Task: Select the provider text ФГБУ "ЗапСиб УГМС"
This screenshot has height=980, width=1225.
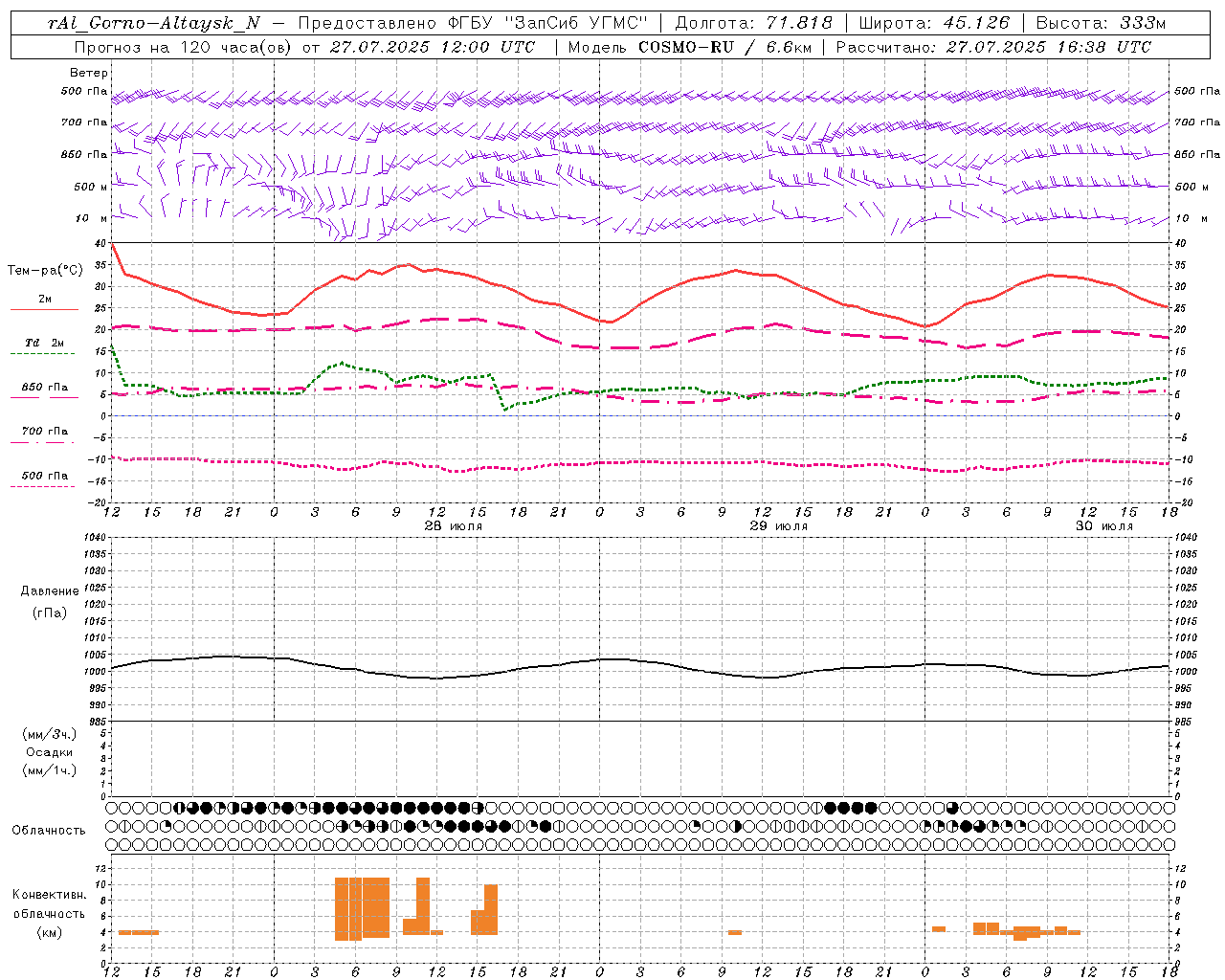Action: (x=549, y=24)
